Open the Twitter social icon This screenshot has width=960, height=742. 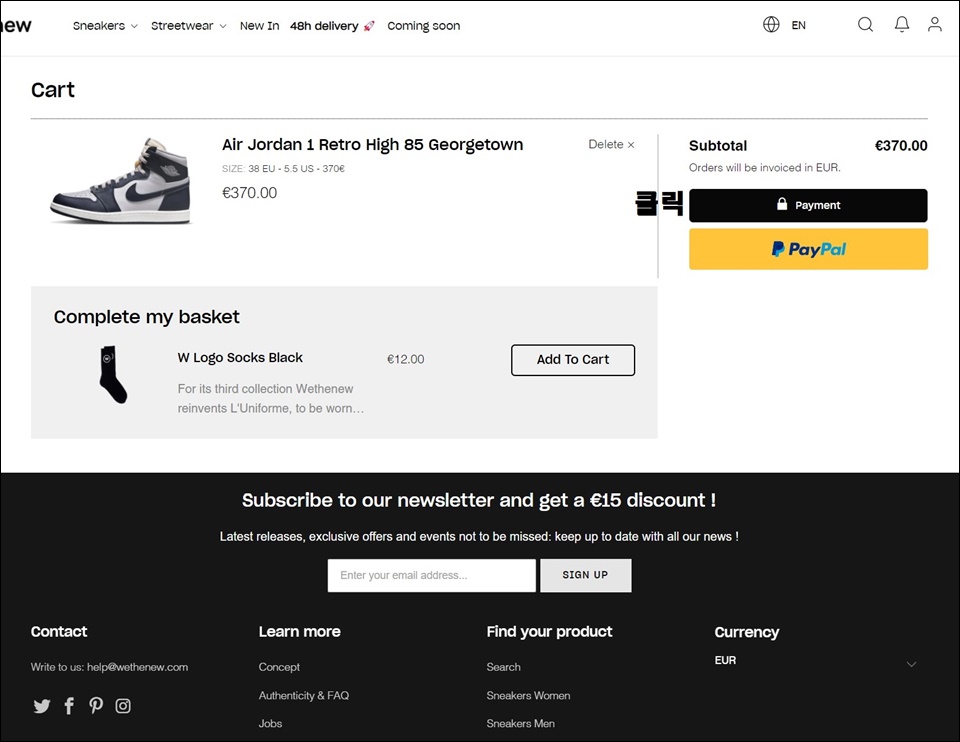pos(42,706)
